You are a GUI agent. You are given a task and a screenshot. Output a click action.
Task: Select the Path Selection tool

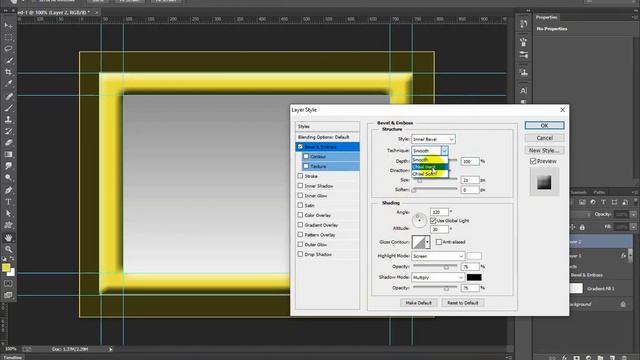point(8,213)
